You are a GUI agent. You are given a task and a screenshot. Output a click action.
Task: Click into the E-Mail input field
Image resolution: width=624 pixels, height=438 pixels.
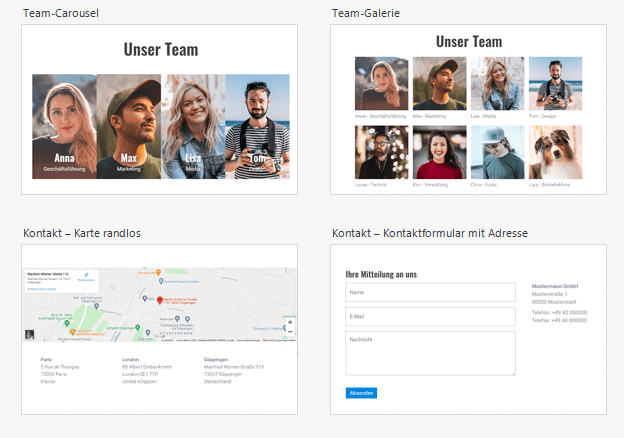coord(431,317)
